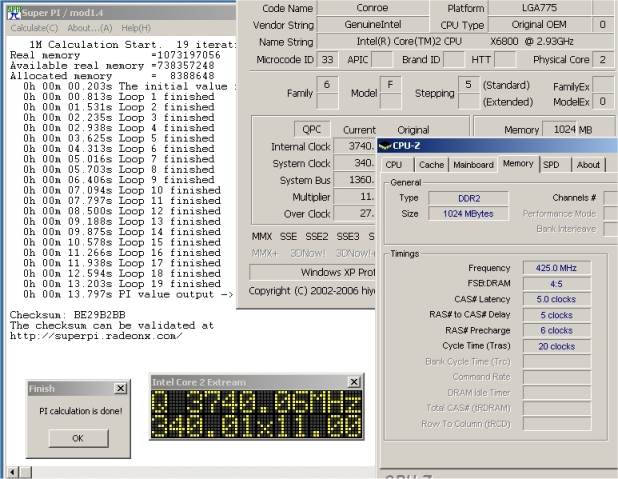Close the Finish dialog
The height and width of the screenshot is (479, 618).
(x=121, y=388)
